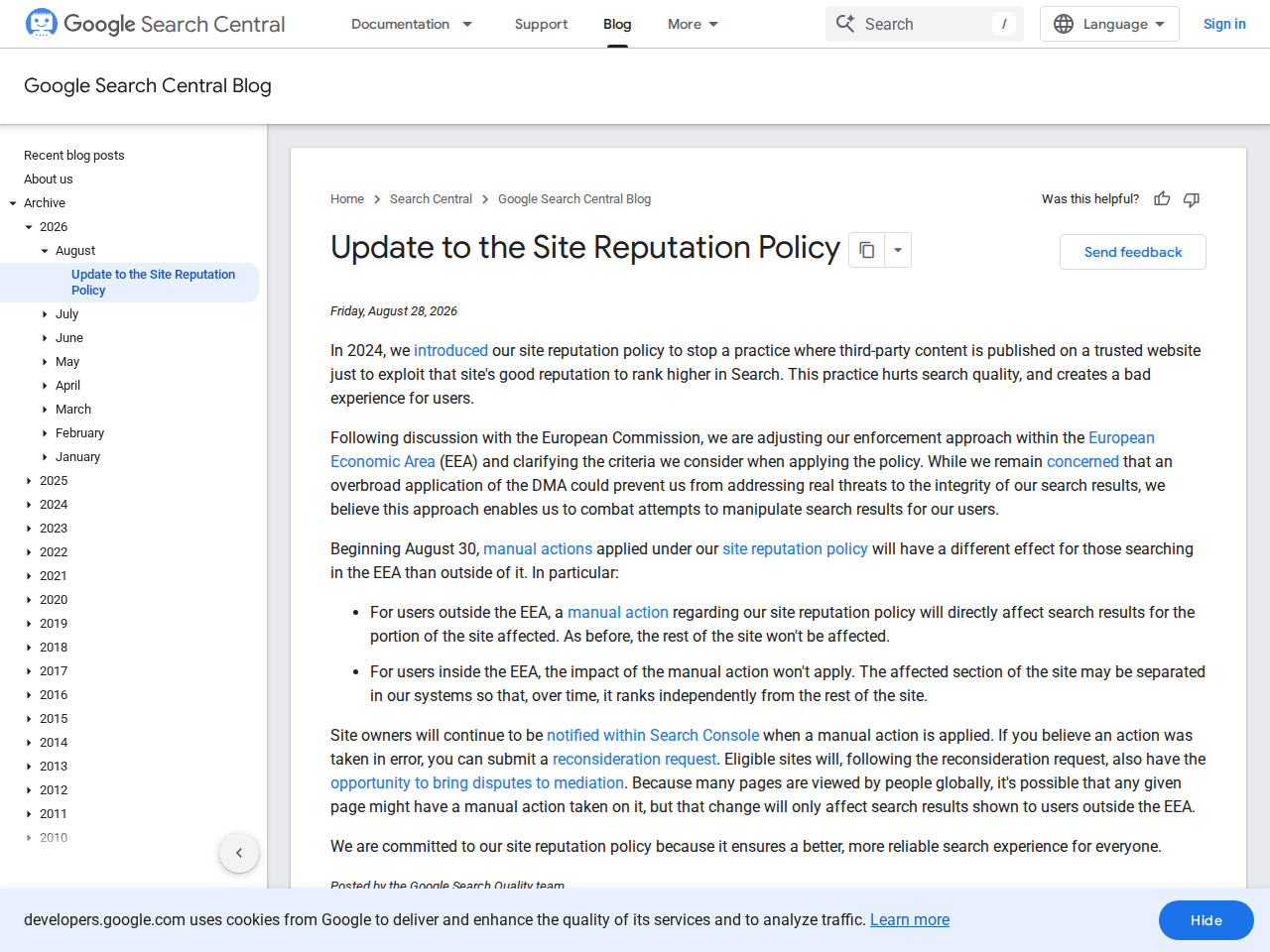This screenshot has height=952, width=1270.
Task: Copy page with the copy icon
Action: click(866, 250)
